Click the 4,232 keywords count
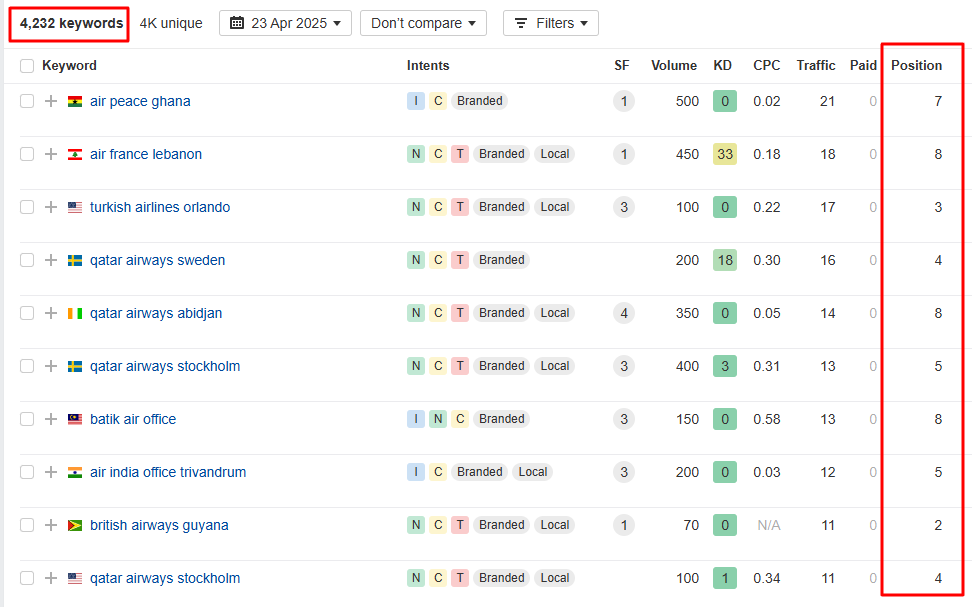This screenshot has height=607, width=972. [x=71, y=24]
